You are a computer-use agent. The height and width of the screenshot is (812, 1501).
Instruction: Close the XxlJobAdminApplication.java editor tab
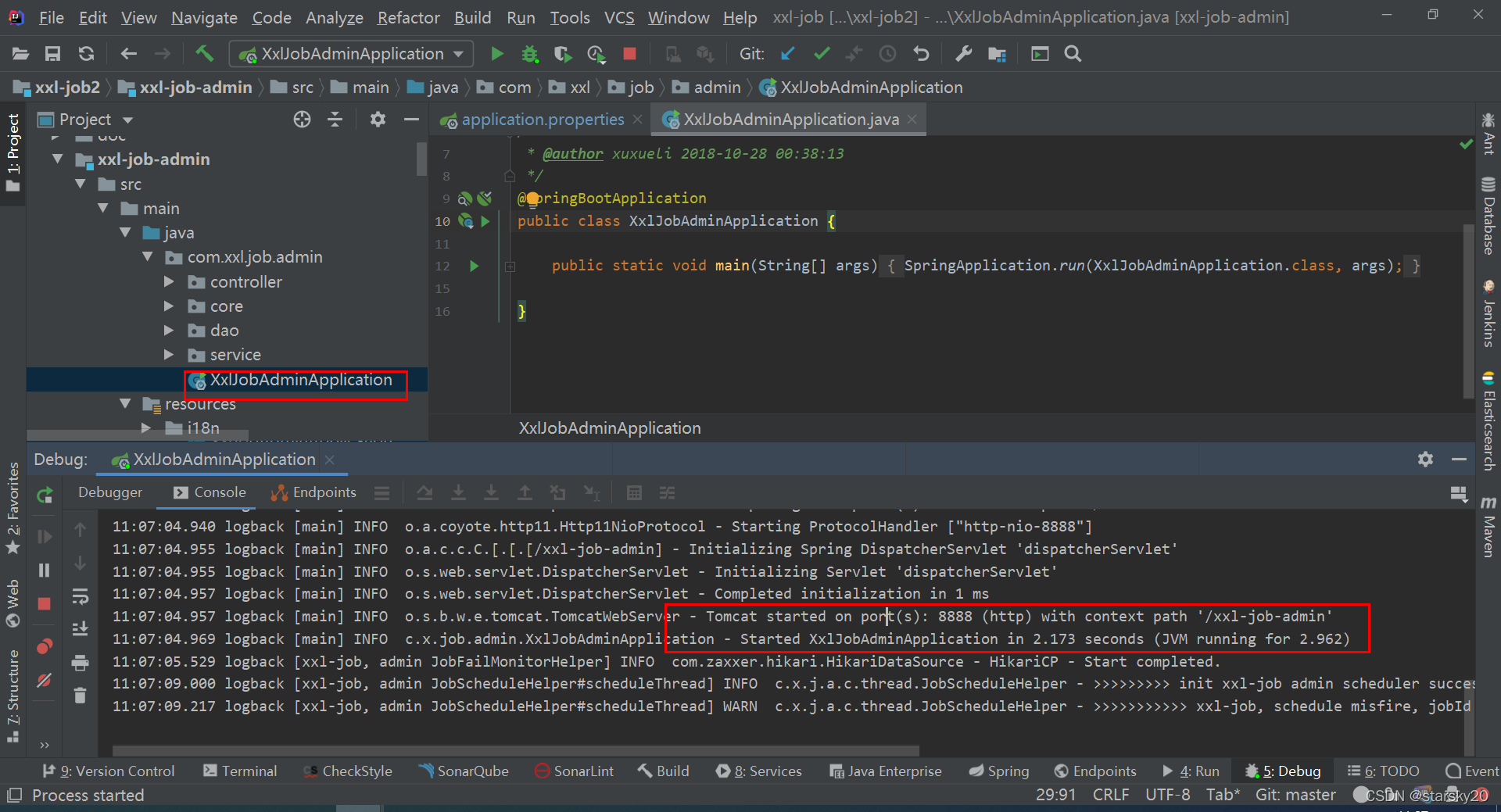point(912,120)
